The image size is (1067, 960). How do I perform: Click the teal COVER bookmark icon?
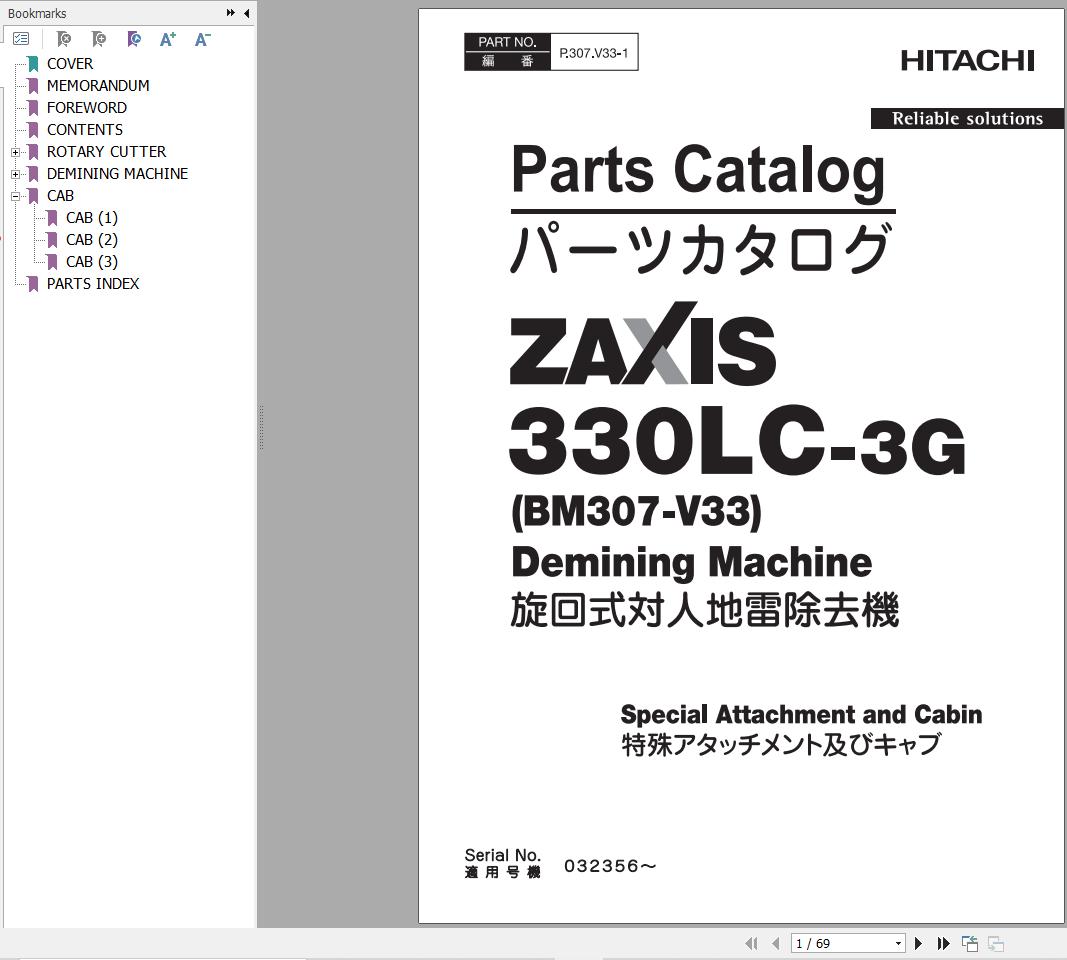coord(33,64)
